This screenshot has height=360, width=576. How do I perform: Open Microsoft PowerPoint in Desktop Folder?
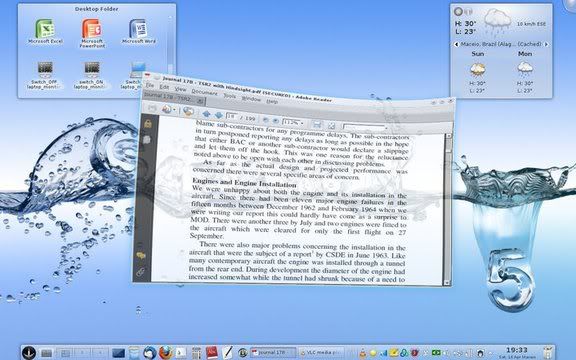click(92, 33)
